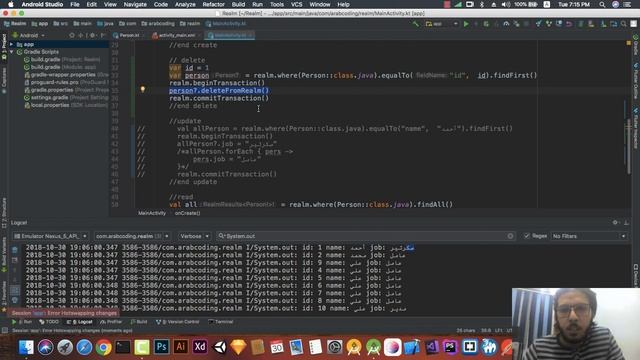Toggle the Regex checkbox in Logcat
Viewport: 640px width, 360px height.
527,236
